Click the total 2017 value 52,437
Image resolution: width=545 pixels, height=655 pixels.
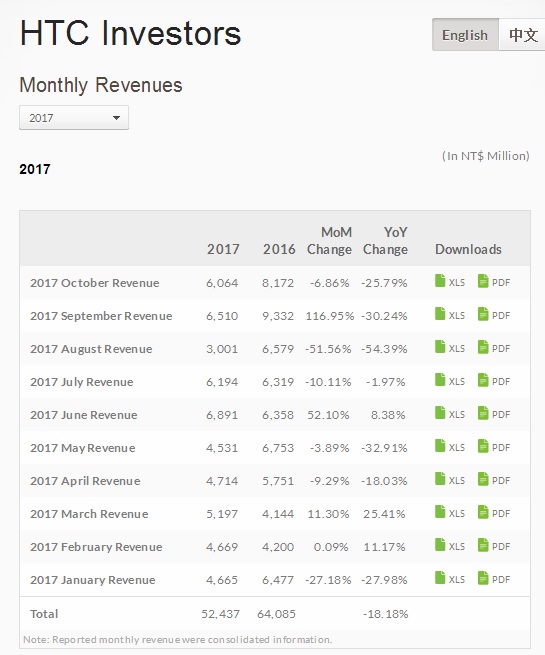coord(220,614)
